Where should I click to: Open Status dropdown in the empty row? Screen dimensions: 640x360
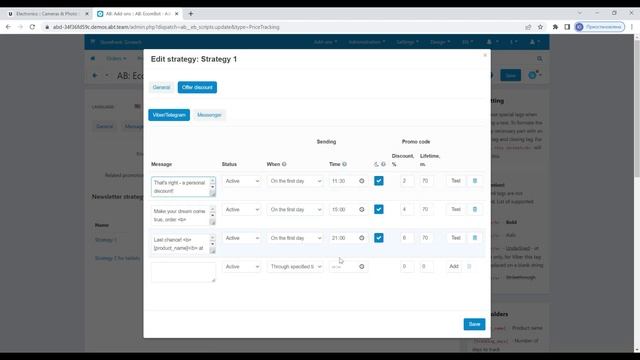(x=242, y=267)
